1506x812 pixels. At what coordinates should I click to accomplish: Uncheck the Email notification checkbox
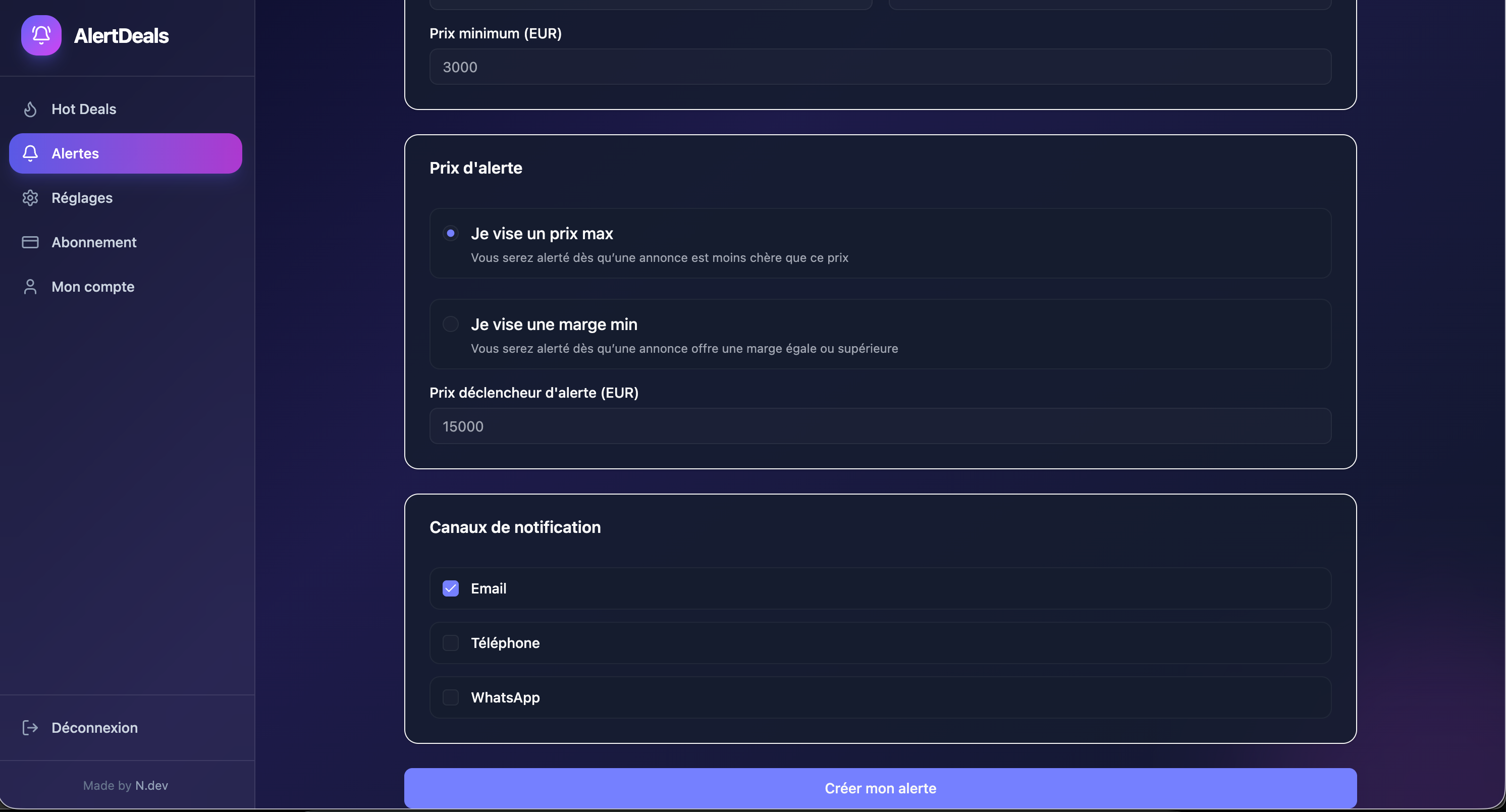(450, 588)
